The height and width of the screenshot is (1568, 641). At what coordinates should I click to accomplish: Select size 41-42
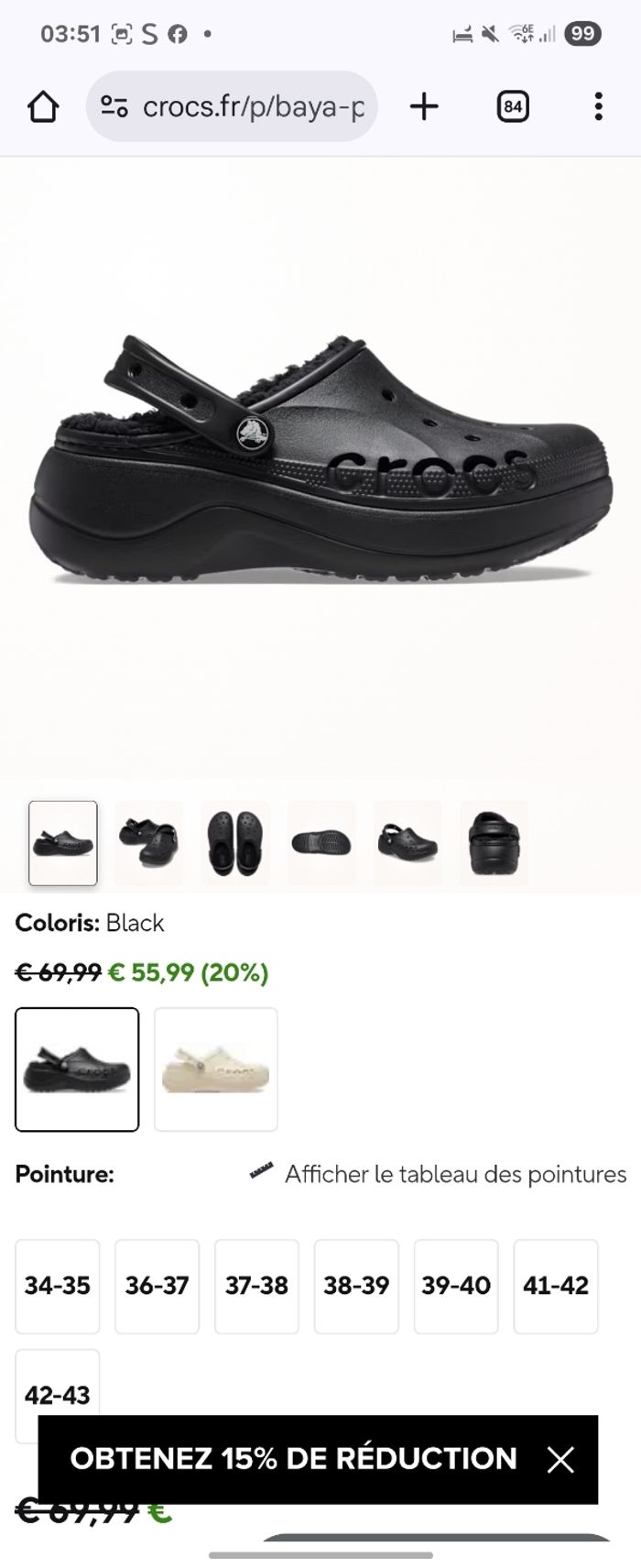point(556,1286)
